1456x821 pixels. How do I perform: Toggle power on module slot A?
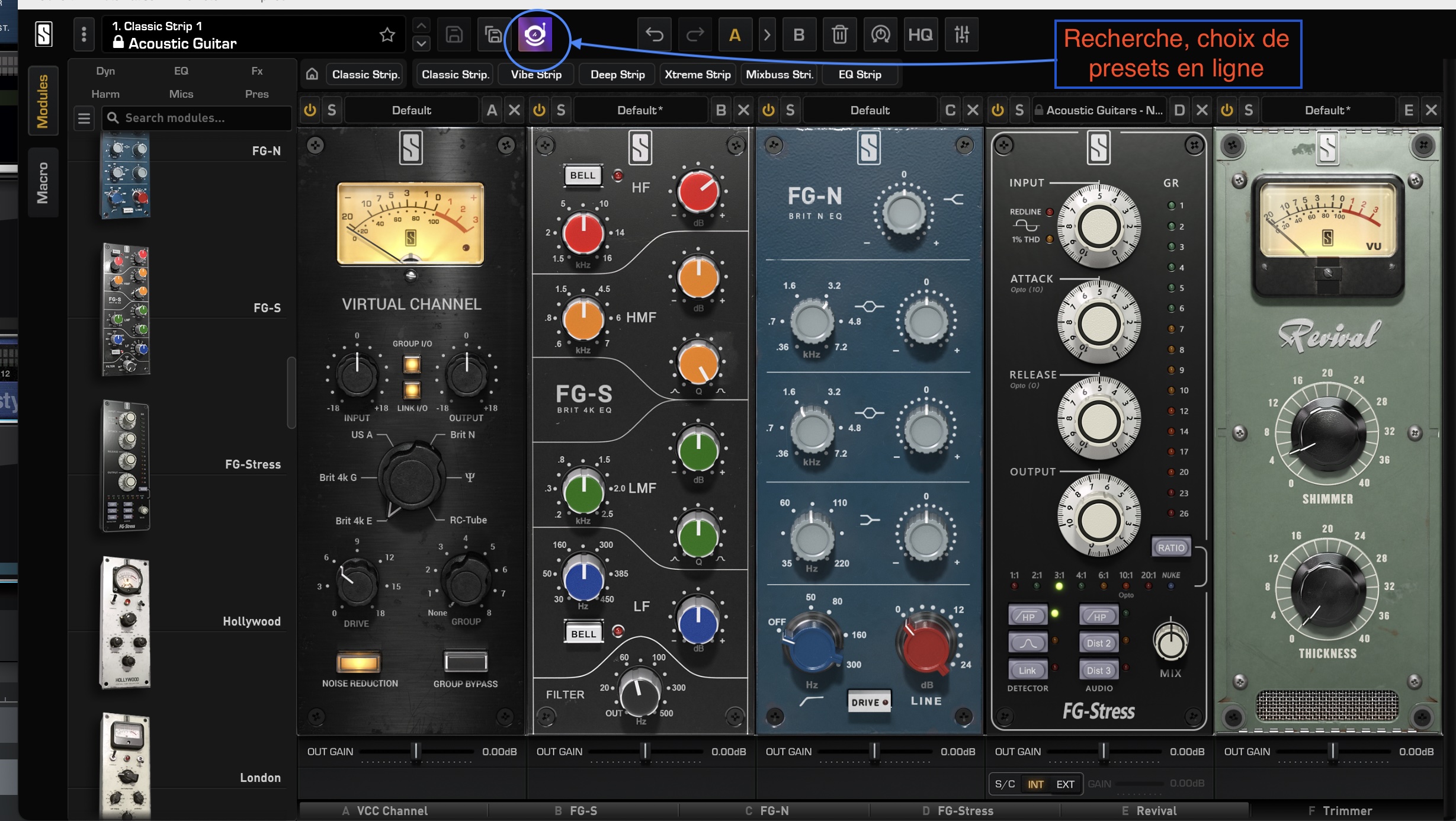click(310, 110)
